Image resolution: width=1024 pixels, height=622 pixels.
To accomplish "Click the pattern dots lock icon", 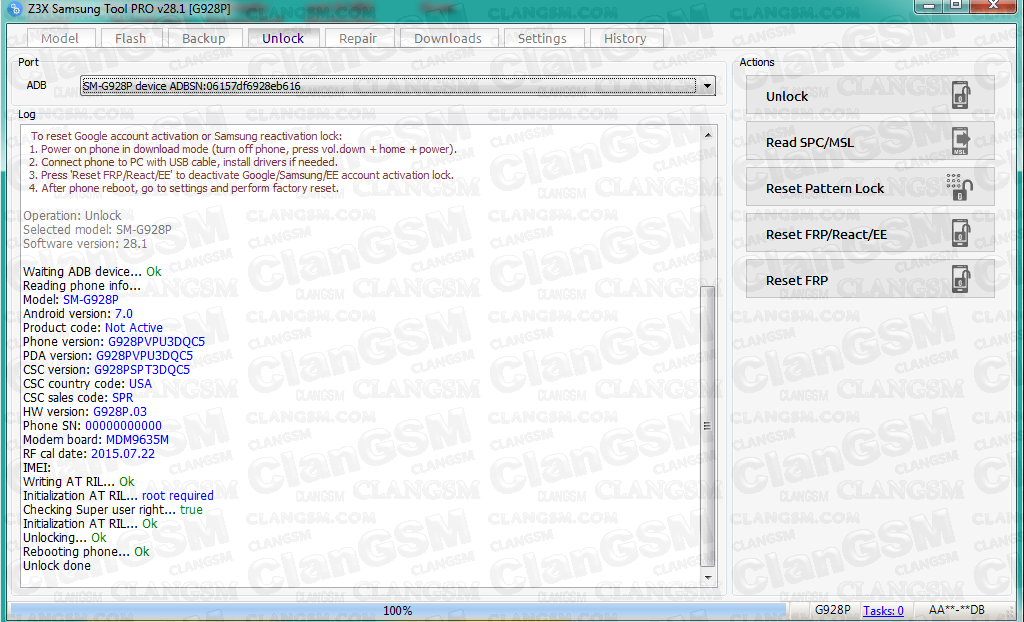I will 959,187.
